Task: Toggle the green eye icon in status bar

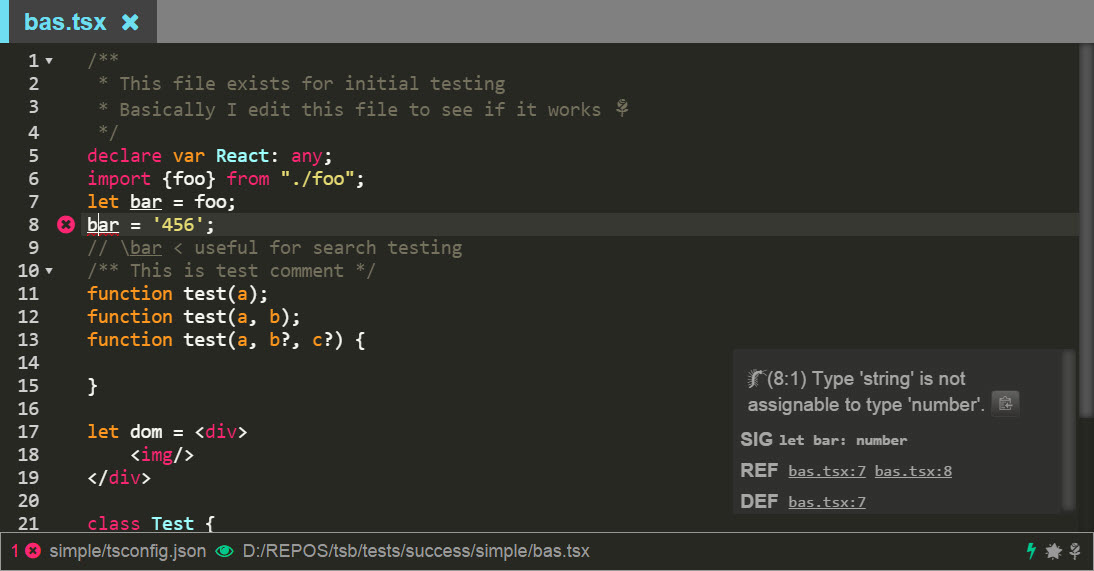Action: coord(224,551)
